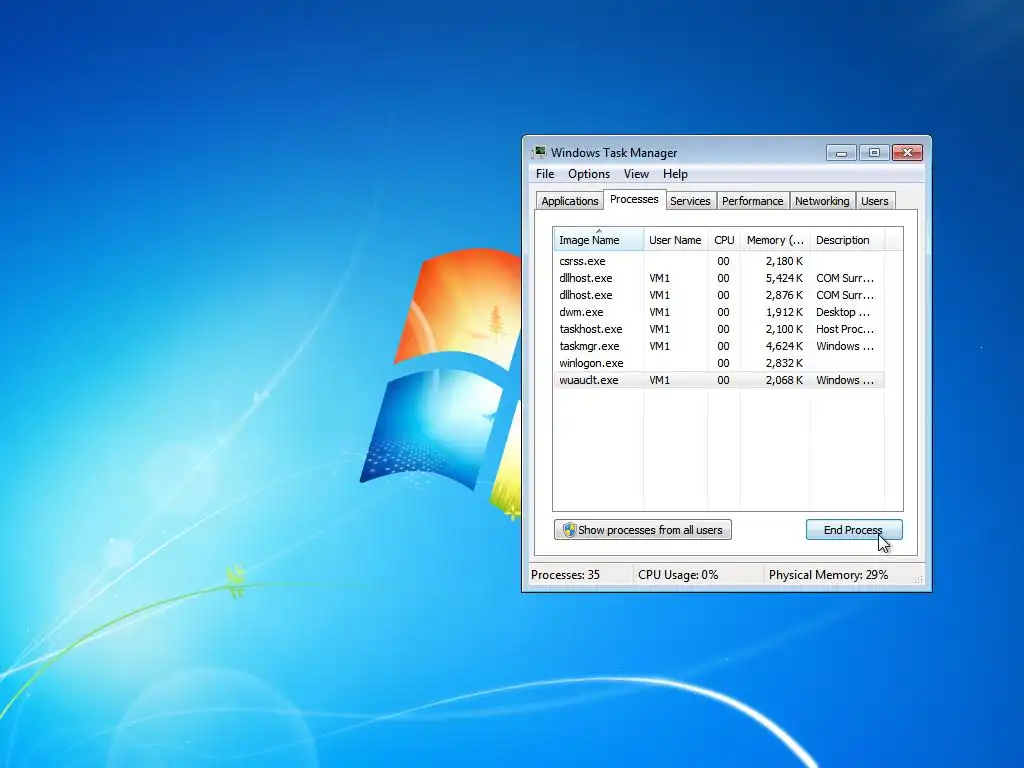Click the CPU Usage: 0% status

click(x=678, y=575)
